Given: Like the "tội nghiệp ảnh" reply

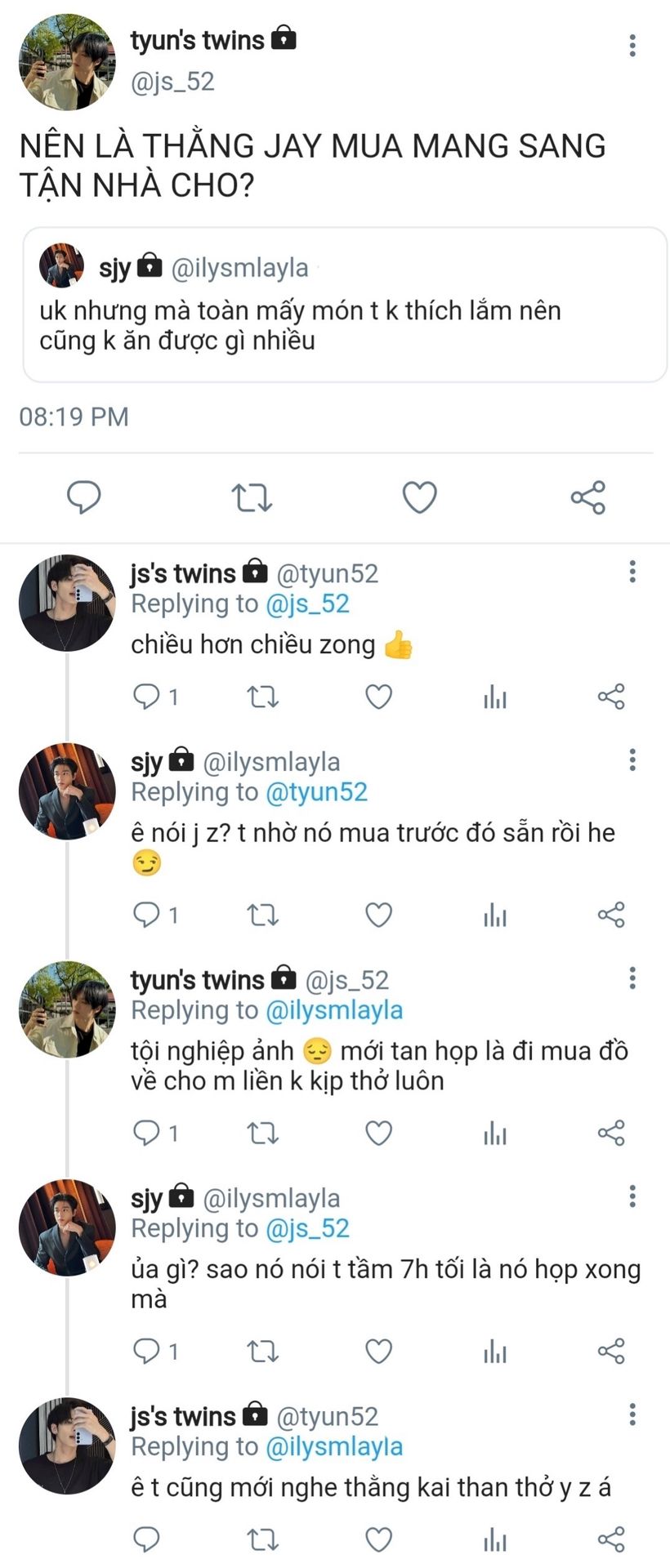Looking at the screenshot, I should [378, 1133].
